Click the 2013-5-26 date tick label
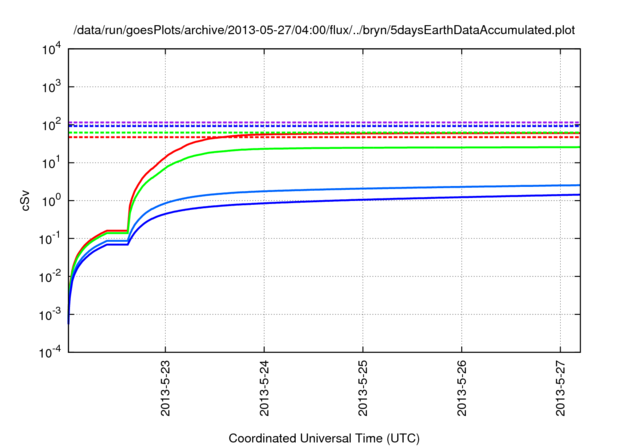640x448 pixels. point(462,388)
